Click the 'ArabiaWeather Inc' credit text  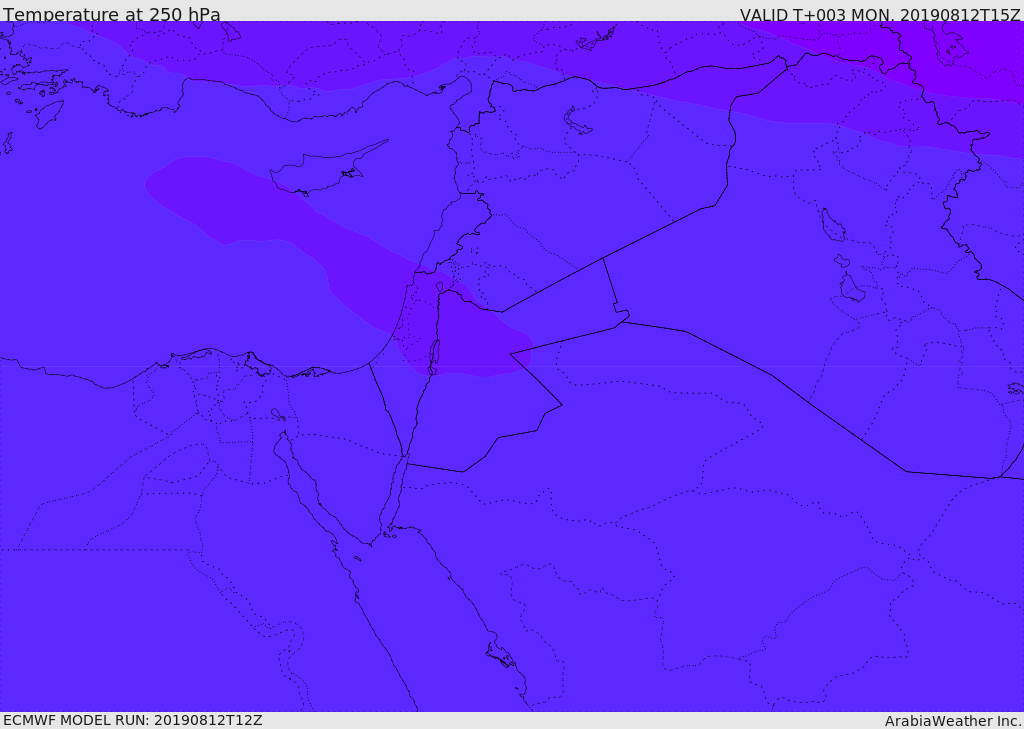[x=953, y=721]
